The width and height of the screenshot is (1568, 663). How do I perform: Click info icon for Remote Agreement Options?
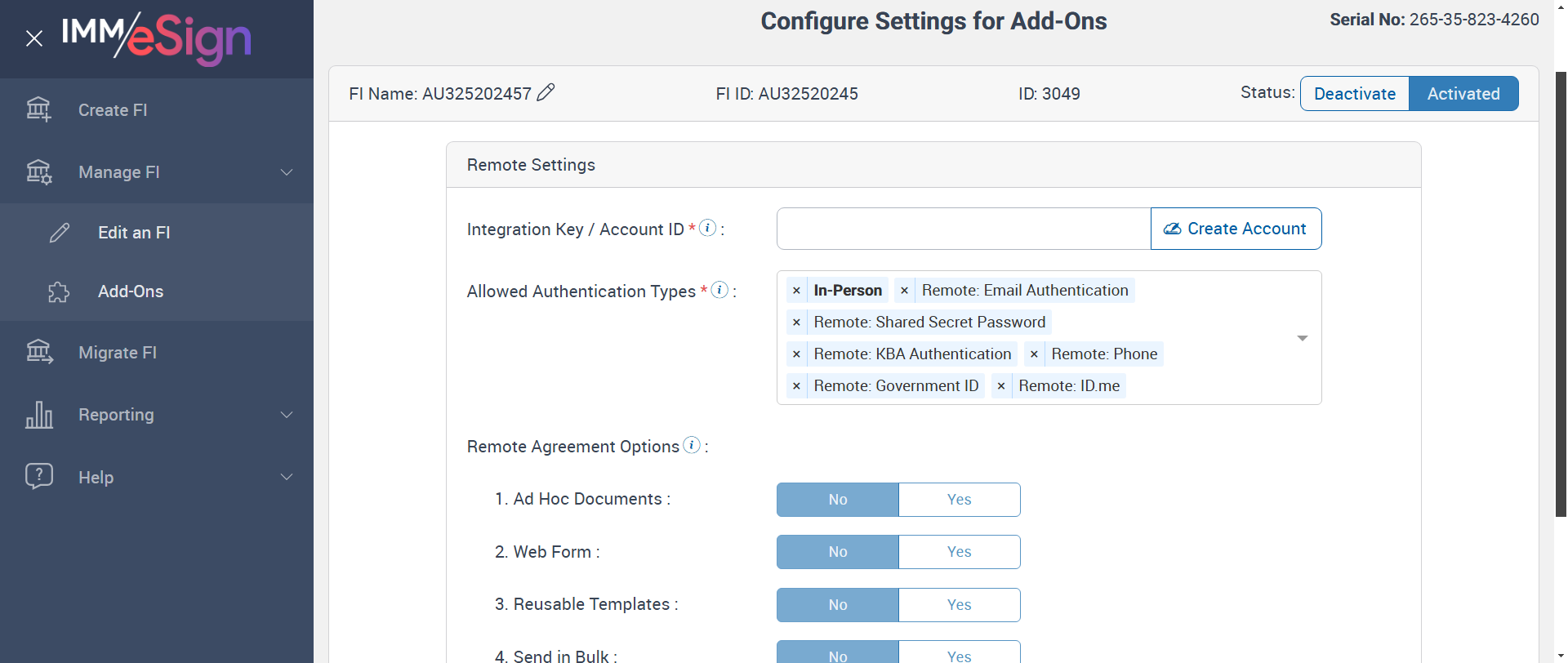point(692,445)
